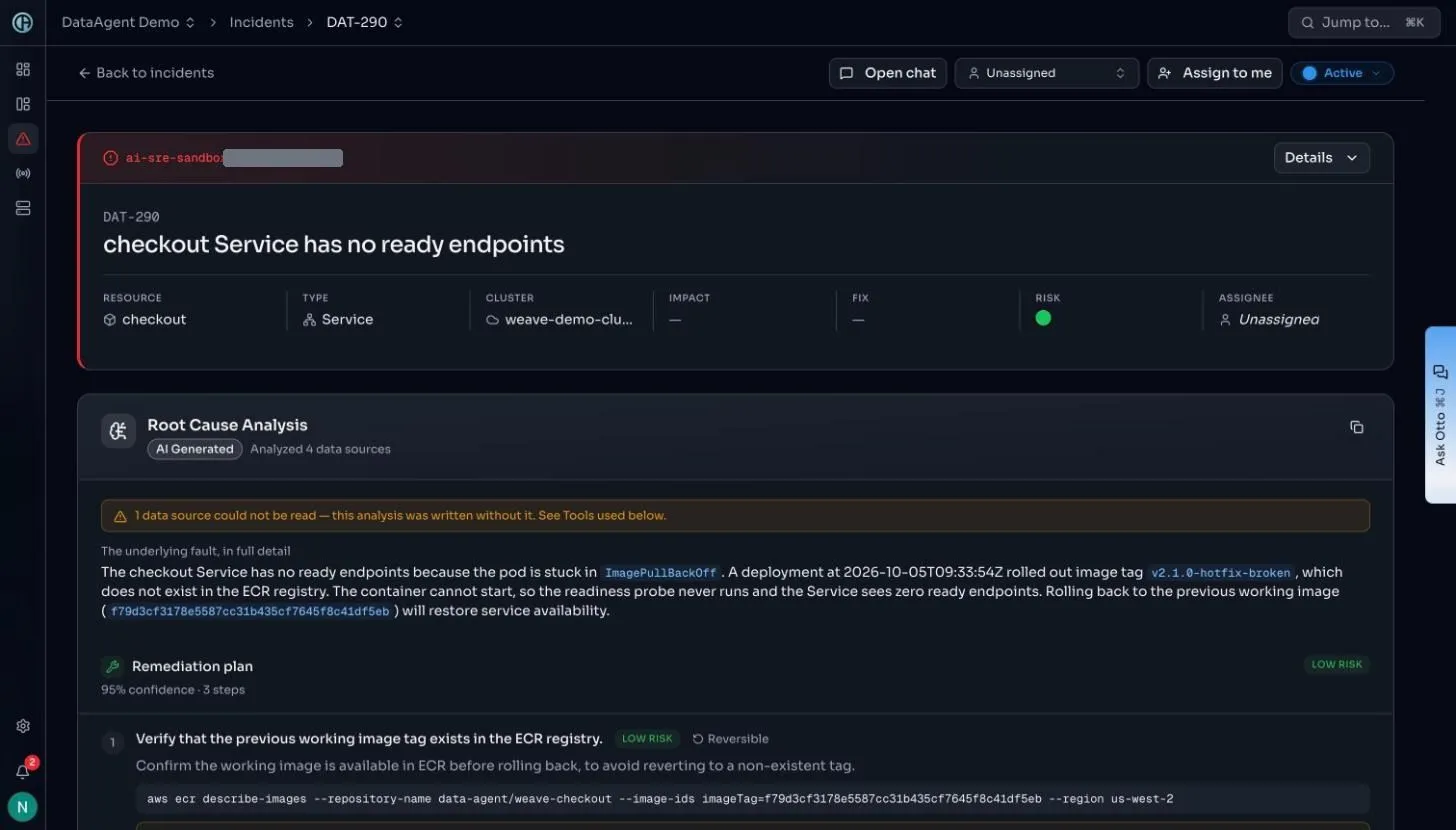Screen dimensions: 1456x830
Task: Click the italic Unassigned assignee value
Action: (1279, 320)
